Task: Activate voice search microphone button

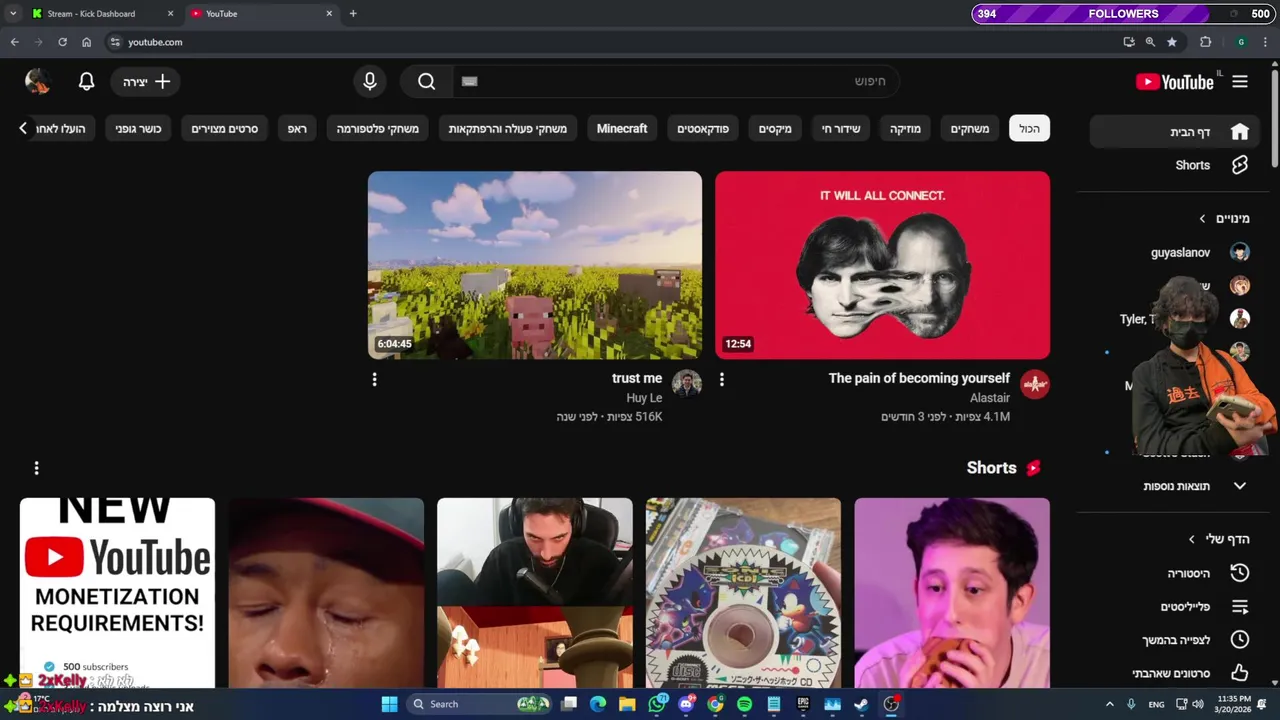Action: [370, 82]
